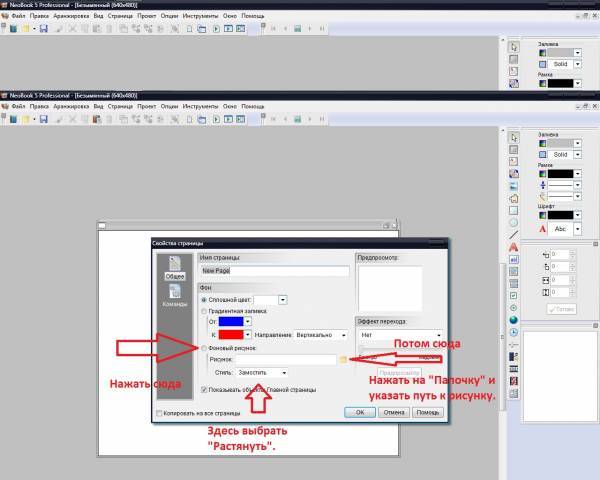Click the folder icon next to Рисунок field
This screenshot has width=600, height=480.
pyautogui.click(x=342, y=358)
